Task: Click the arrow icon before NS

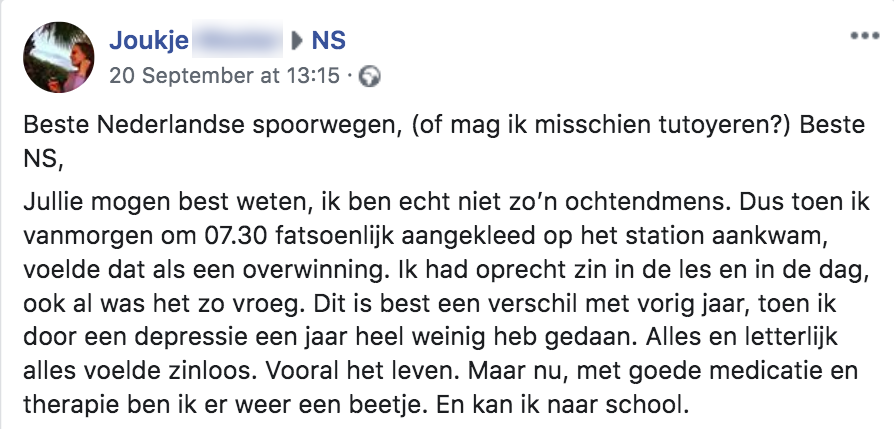Action: tap(296, 41)
